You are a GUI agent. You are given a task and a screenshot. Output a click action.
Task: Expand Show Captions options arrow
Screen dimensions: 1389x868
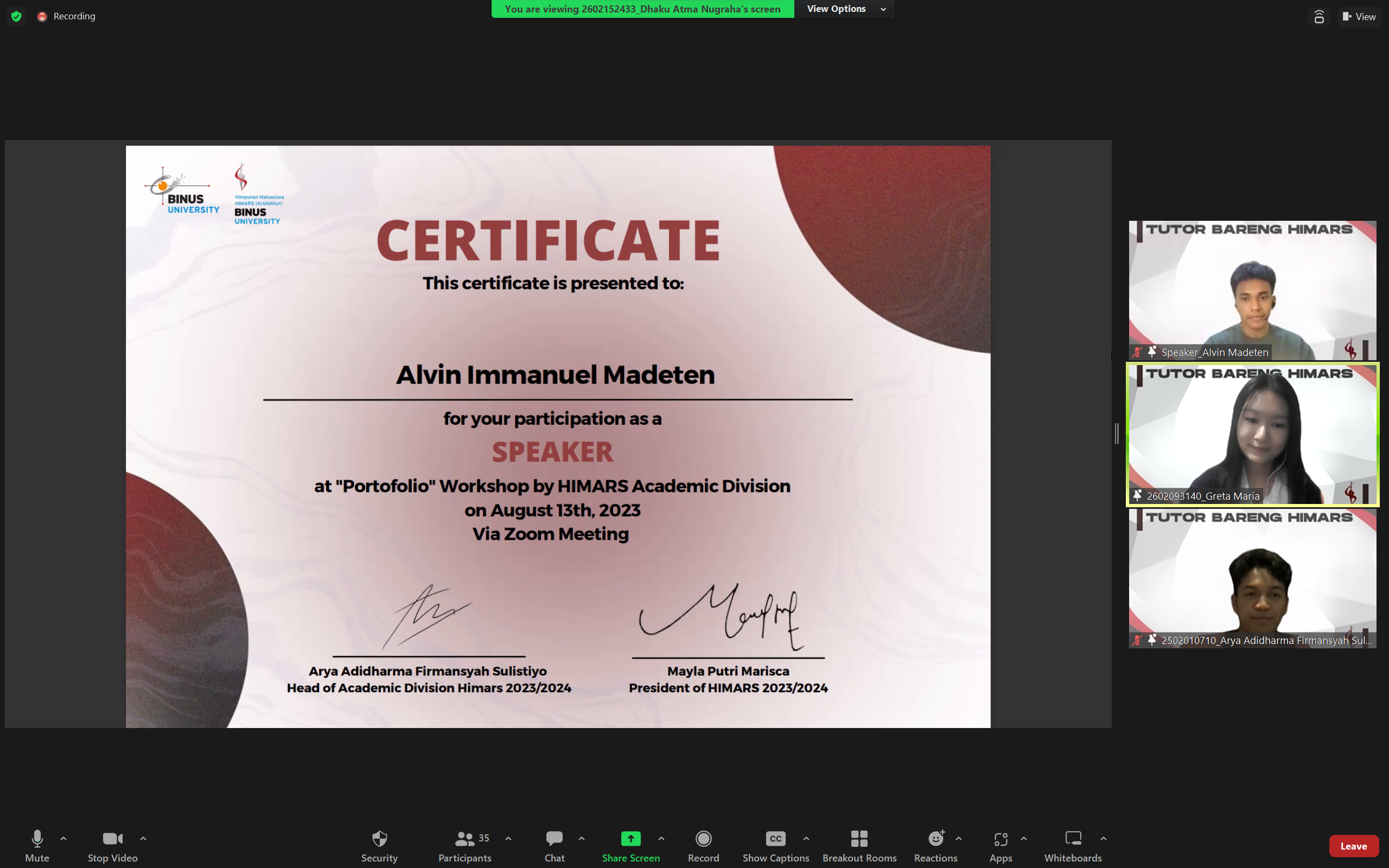[x=806, y=839]
